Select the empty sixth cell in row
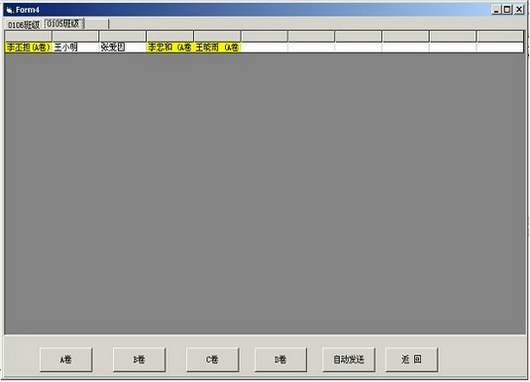Viewport: 530px width, 382px height. point(264,47)
